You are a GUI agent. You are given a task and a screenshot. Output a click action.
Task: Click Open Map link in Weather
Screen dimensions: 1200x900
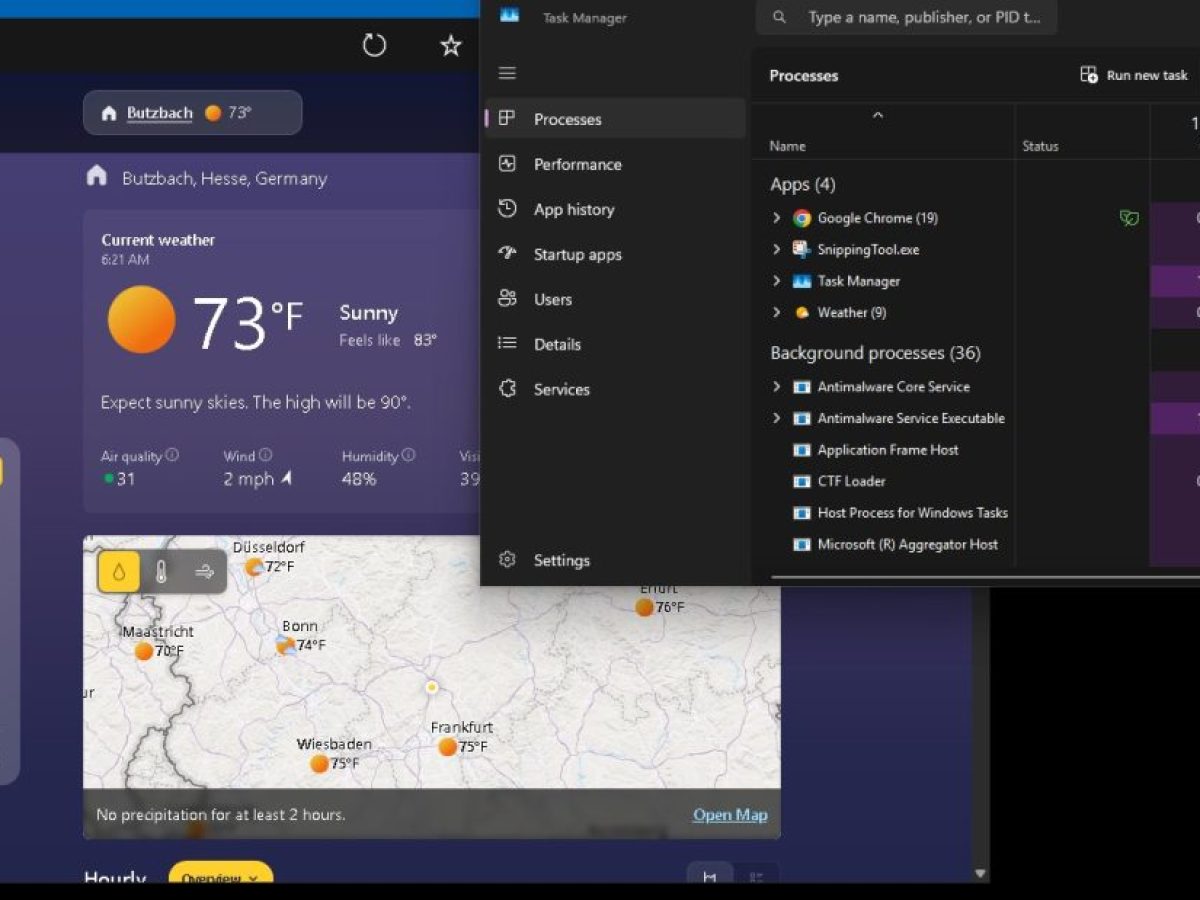[730, 815]
